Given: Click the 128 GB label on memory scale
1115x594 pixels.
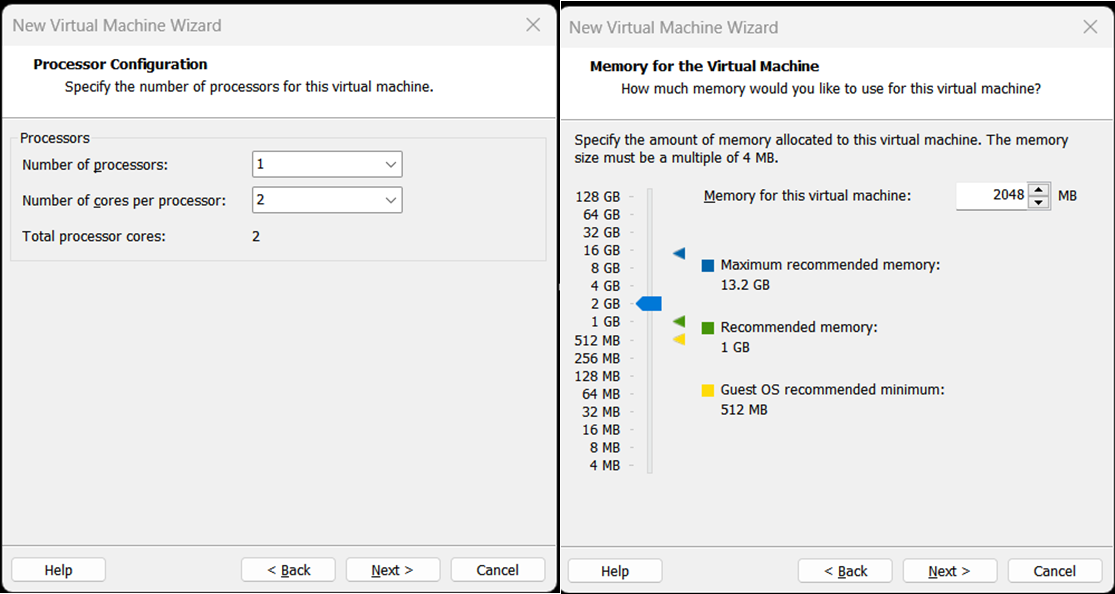Looking at the screenshot, I should click(x=597, y=197).
